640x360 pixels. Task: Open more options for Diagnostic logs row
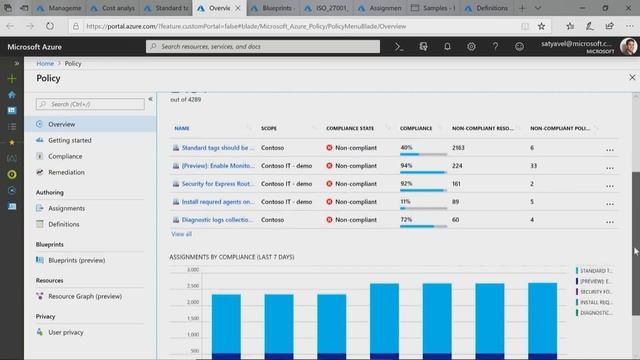610,222
